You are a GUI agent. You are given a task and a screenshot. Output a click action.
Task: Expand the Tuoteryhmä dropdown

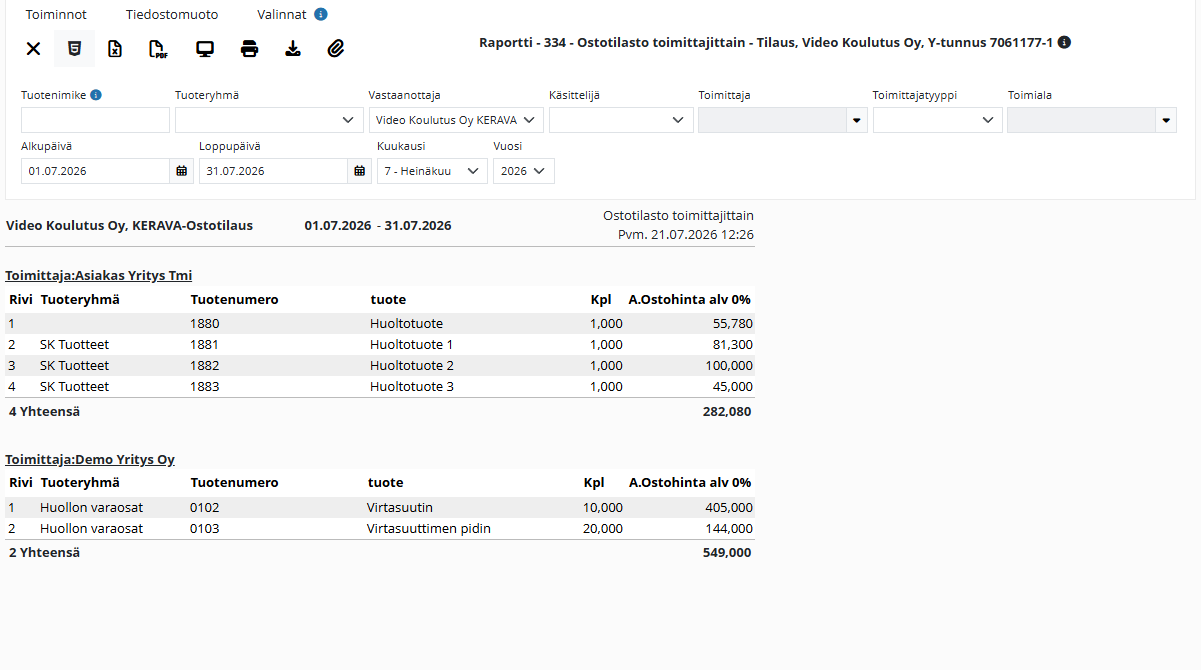(269, 120)
